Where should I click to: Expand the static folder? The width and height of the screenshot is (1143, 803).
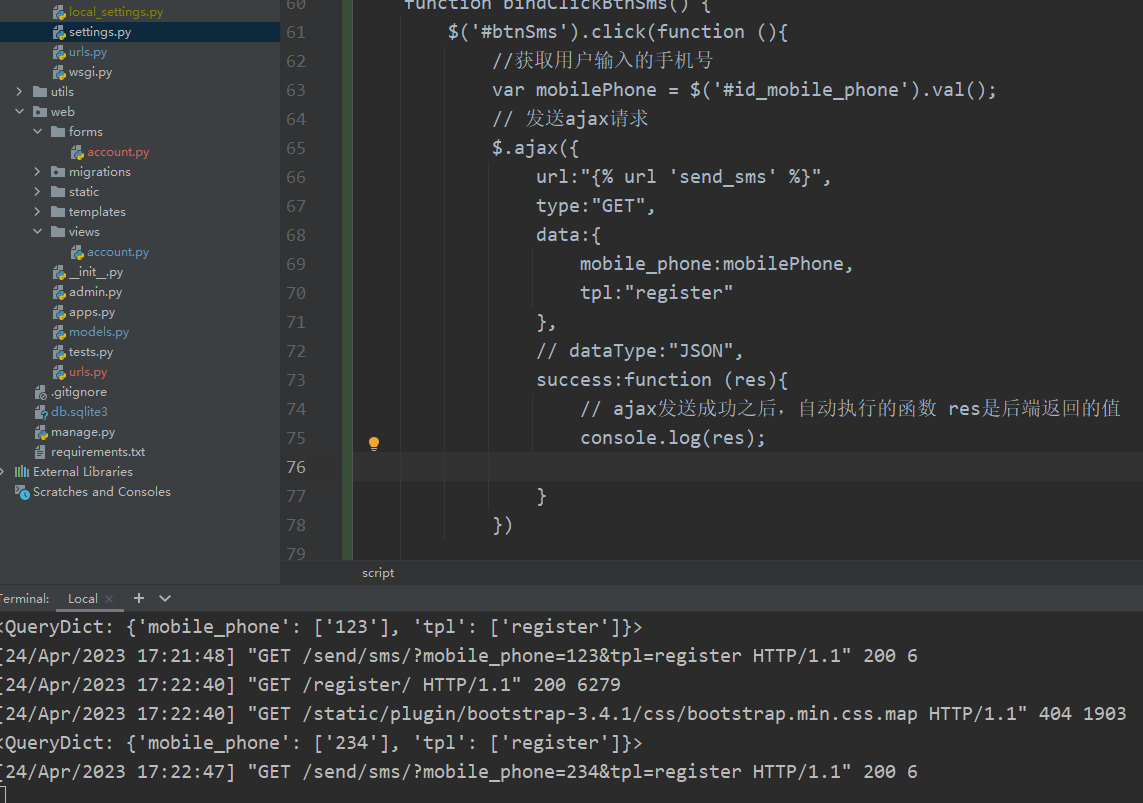click(38, 192)
